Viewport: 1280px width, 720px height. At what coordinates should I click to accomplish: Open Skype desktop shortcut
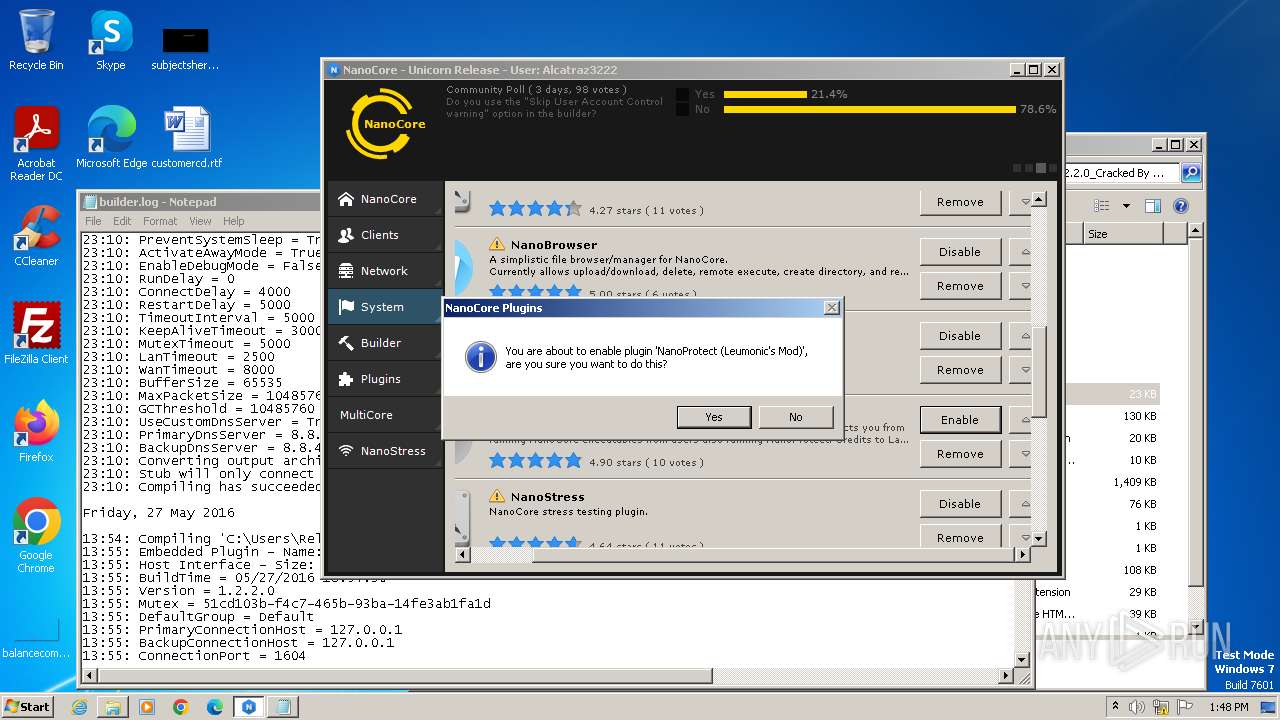pyautogui.click(x=110, y=40)
